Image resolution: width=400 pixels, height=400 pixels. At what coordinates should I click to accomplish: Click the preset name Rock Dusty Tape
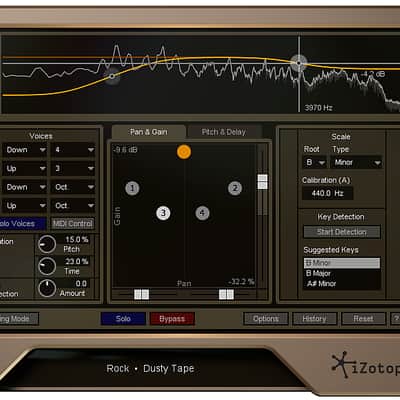click(150, 369)
